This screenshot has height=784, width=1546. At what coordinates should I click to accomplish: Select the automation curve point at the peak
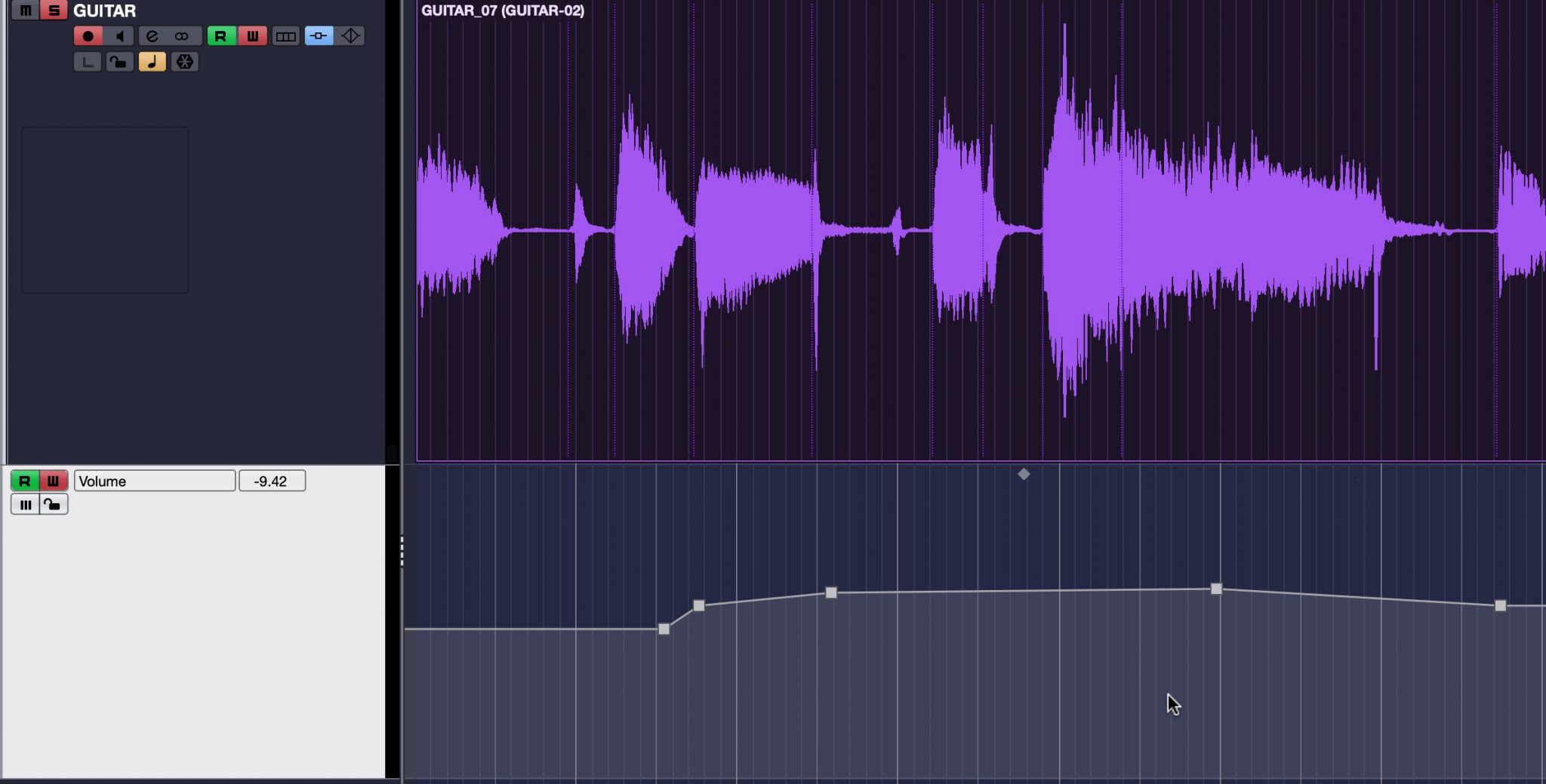click(1216, 588)
